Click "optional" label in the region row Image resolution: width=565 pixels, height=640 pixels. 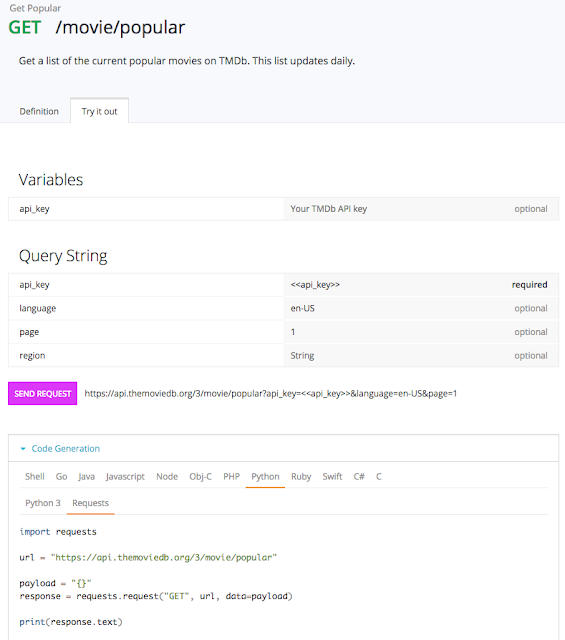point(531,356)
